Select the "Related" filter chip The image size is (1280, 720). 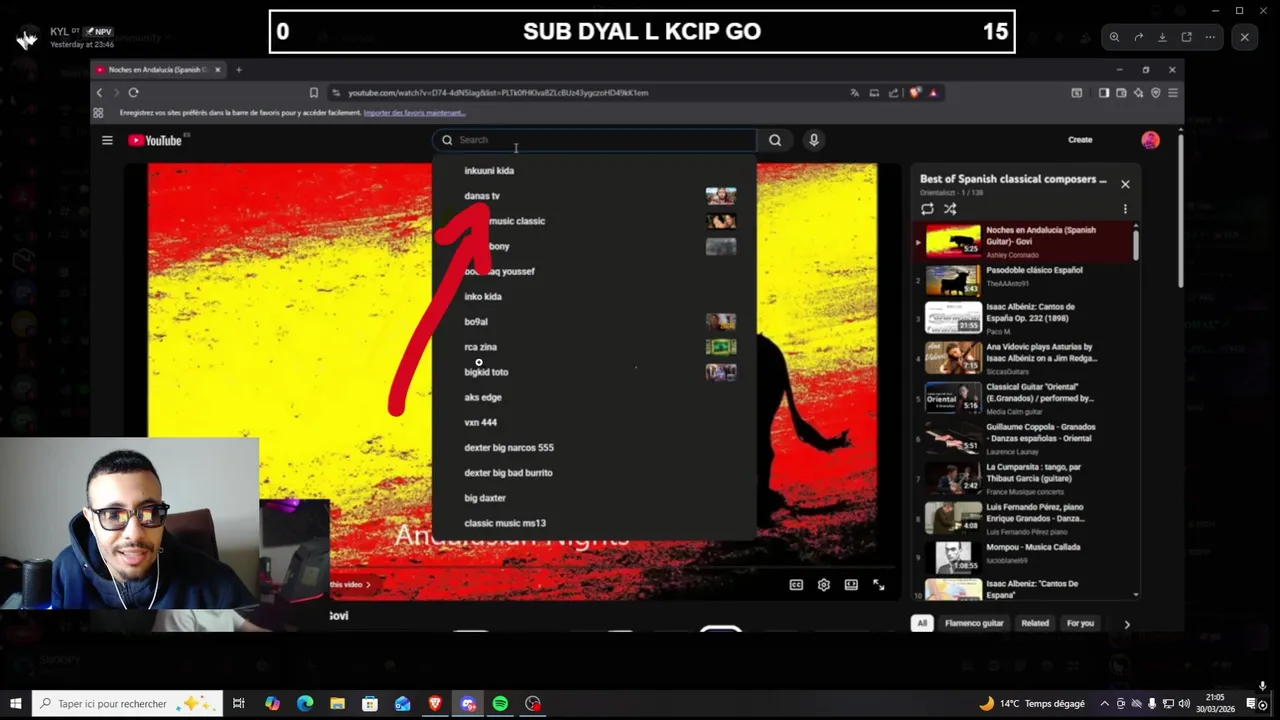coord(1035,623)
